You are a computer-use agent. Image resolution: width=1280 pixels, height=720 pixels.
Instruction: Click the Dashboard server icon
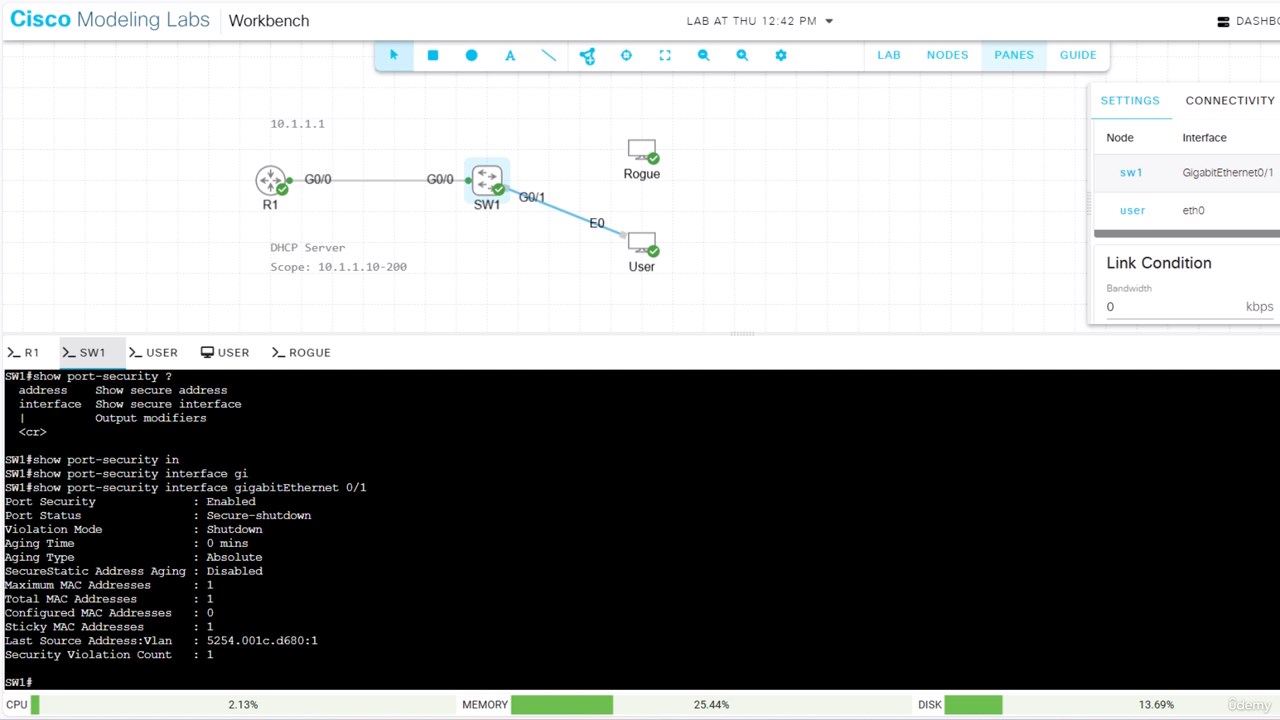[x=1223, y=21]
